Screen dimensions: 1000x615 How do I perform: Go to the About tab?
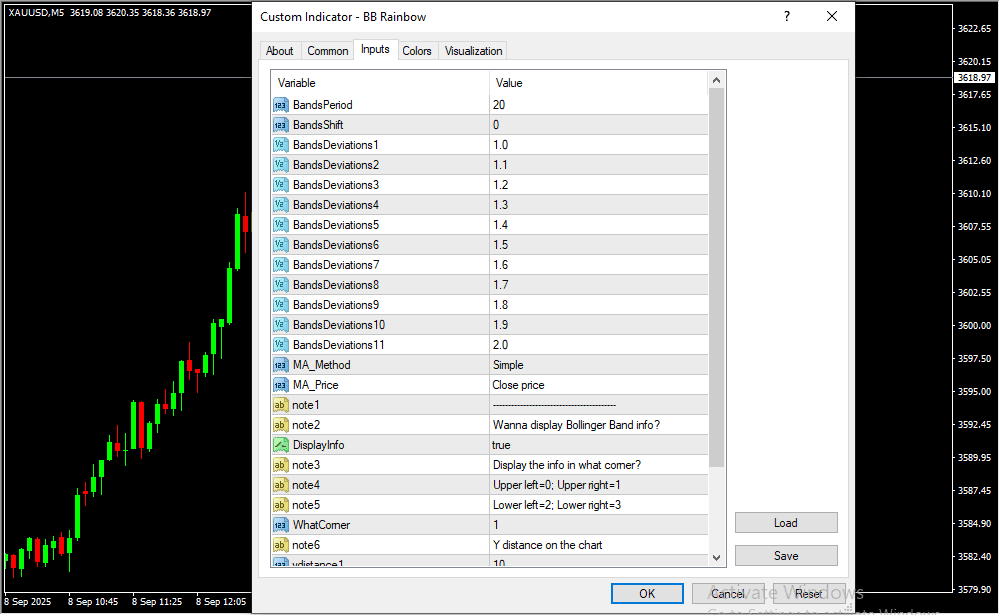pos(280,51)
